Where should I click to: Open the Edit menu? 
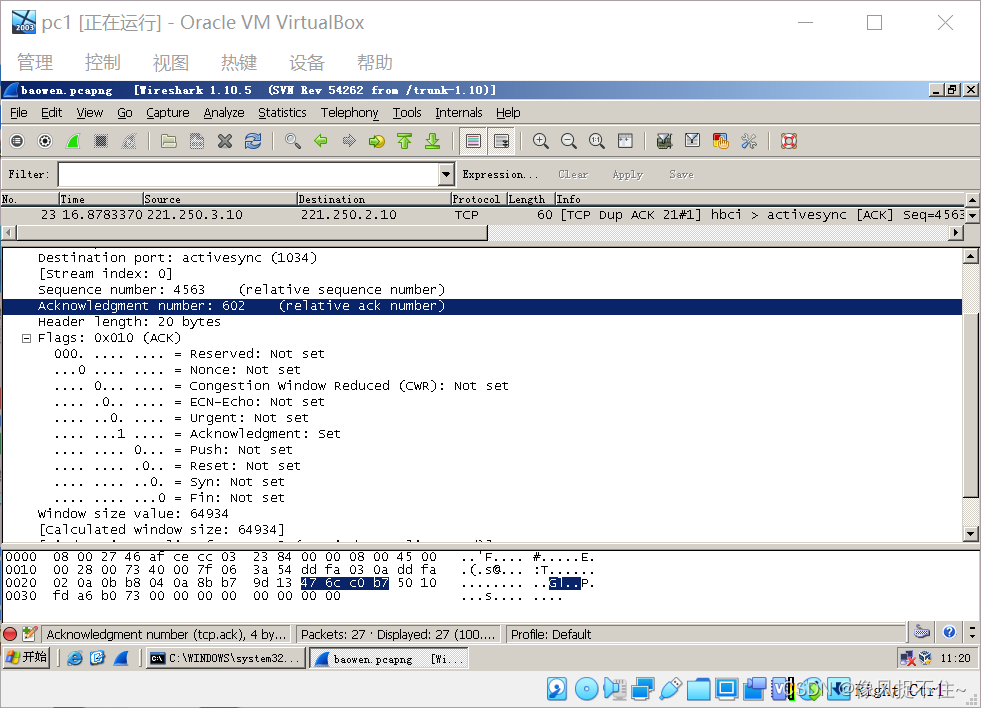[x=51, y=113]
